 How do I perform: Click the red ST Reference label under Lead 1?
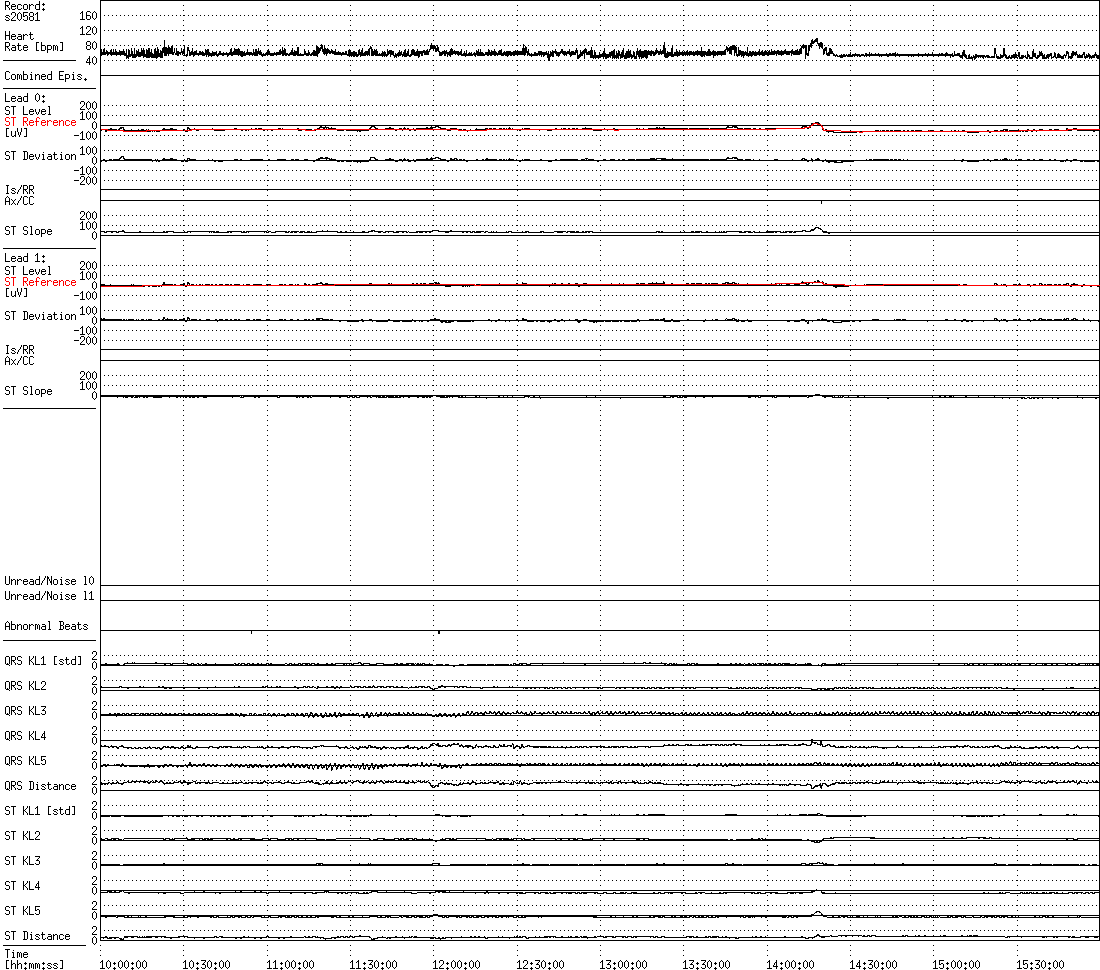pyautogui.click(x=40, y=282)
